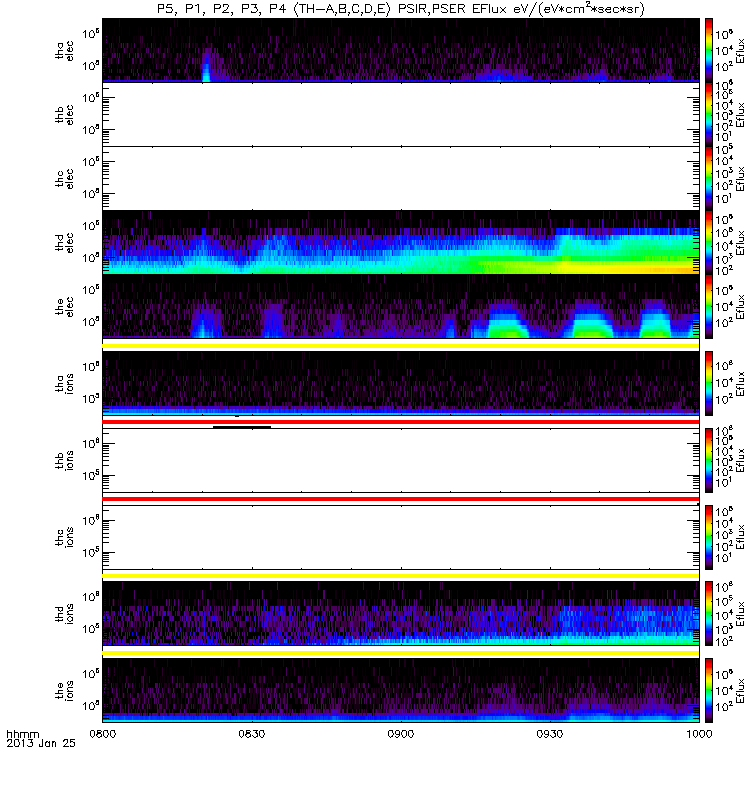
Task: Select the 'thb elec' axis label
Action: [65, 114]
